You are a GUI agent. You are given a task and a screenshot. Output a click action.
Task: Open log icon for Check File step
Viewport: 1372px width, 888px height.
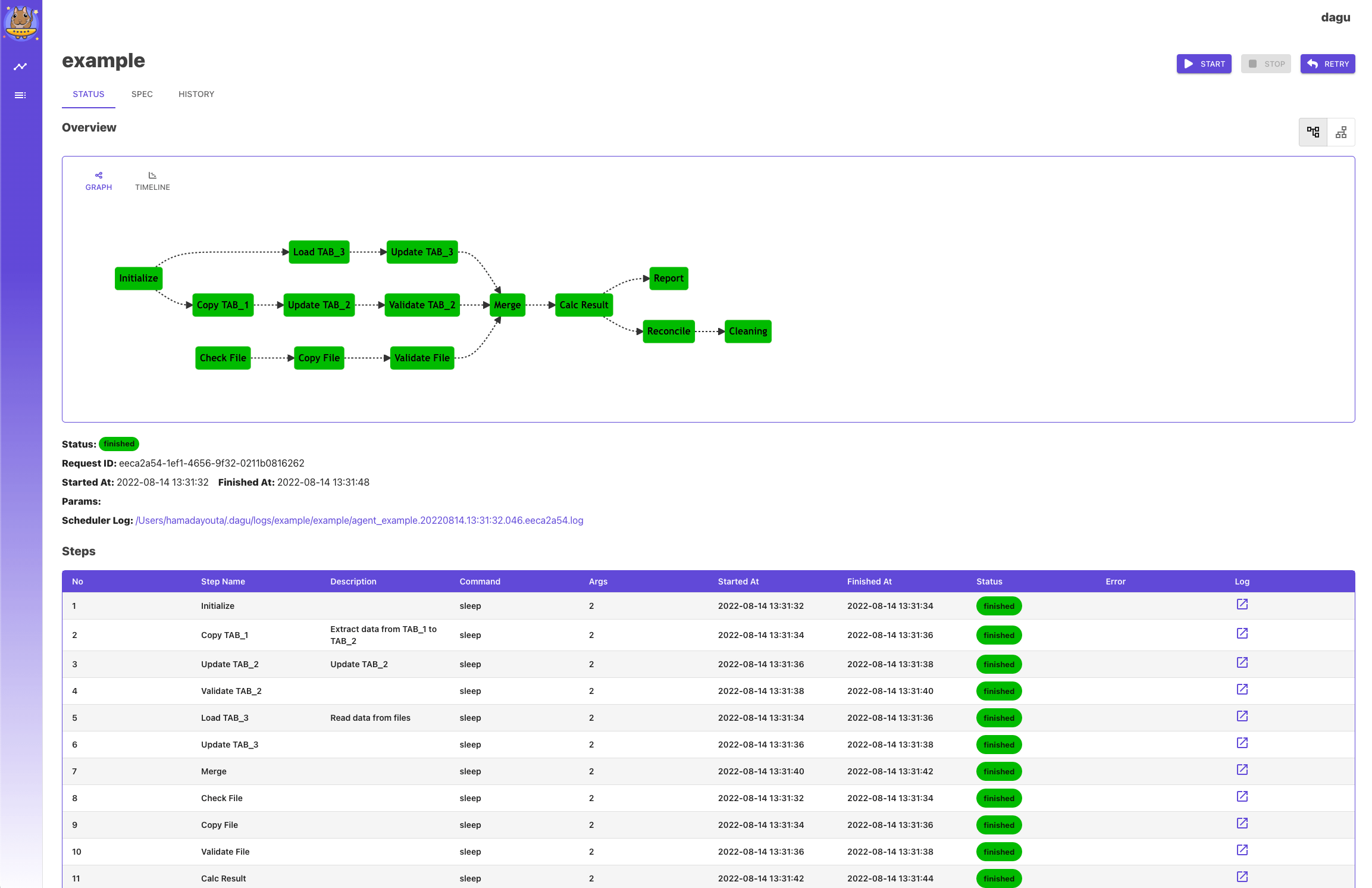pyautogui.click(x=1242, y=797)
